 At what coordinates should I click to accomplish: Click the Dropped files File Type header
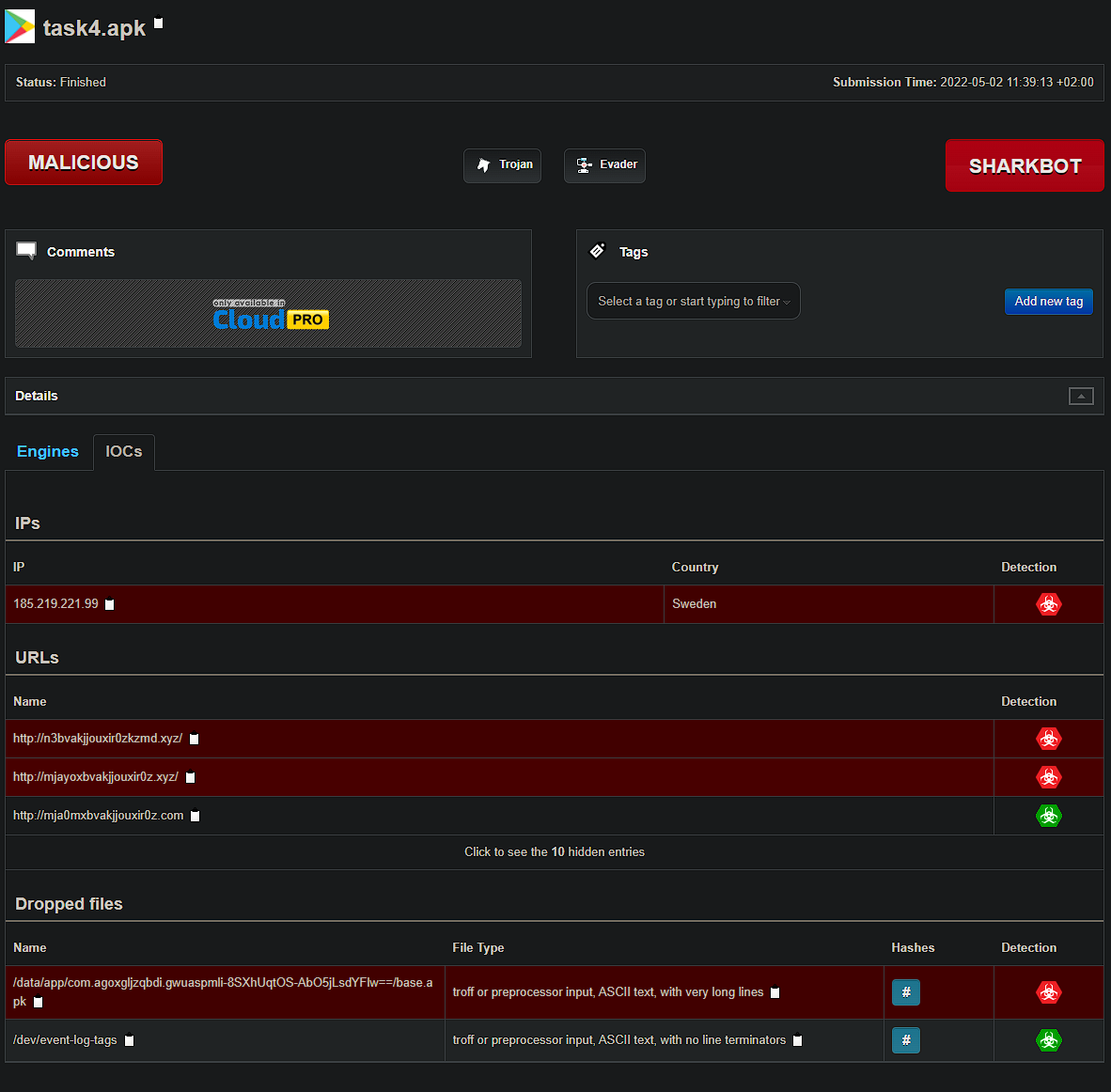pyautogui.click(x=478, y=947)
